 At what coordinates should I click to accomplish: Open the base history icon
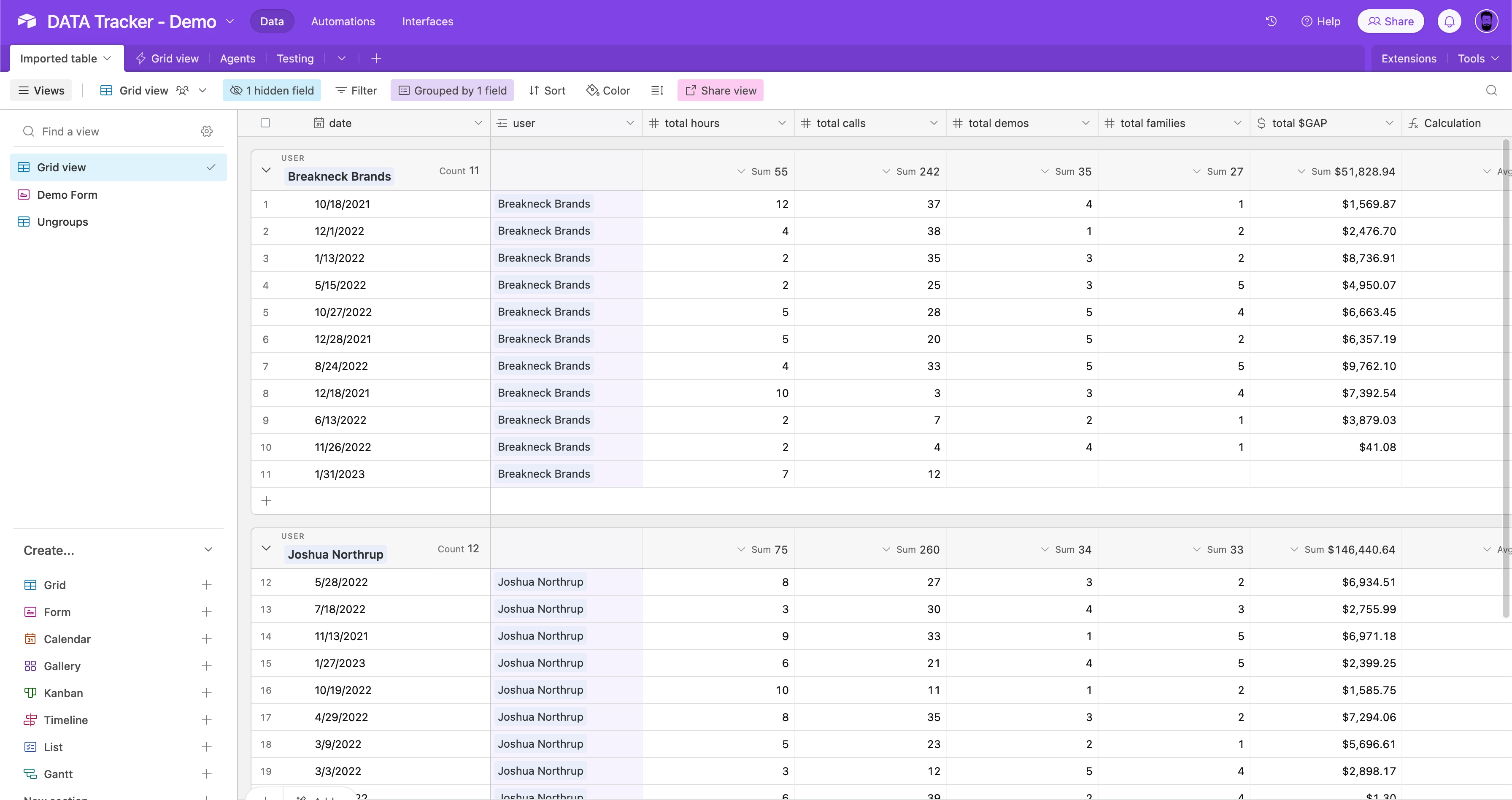[x=1272, y=21]
